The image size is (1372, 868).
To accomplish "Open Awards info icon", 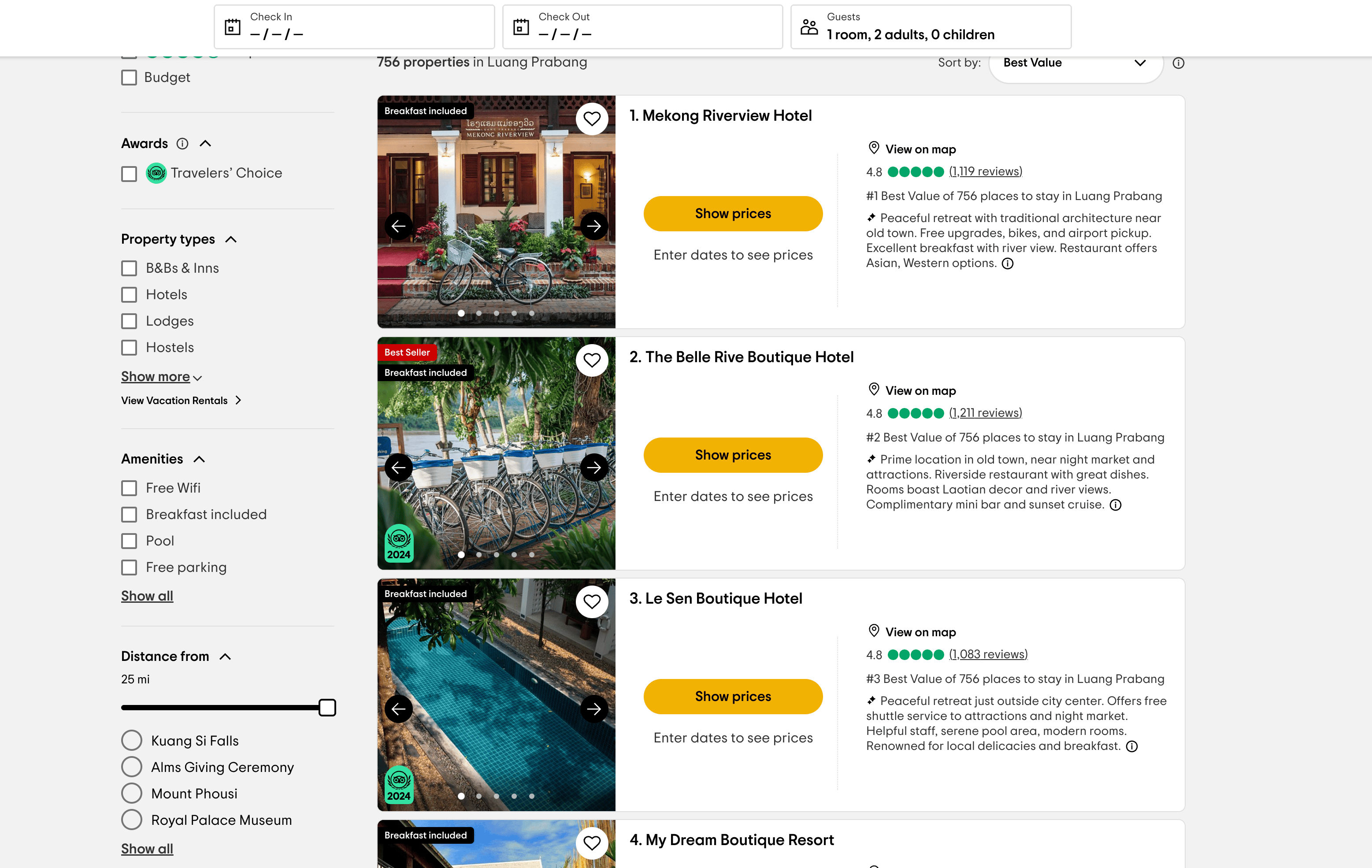I will pyautogui.click(x=182, y=144).
